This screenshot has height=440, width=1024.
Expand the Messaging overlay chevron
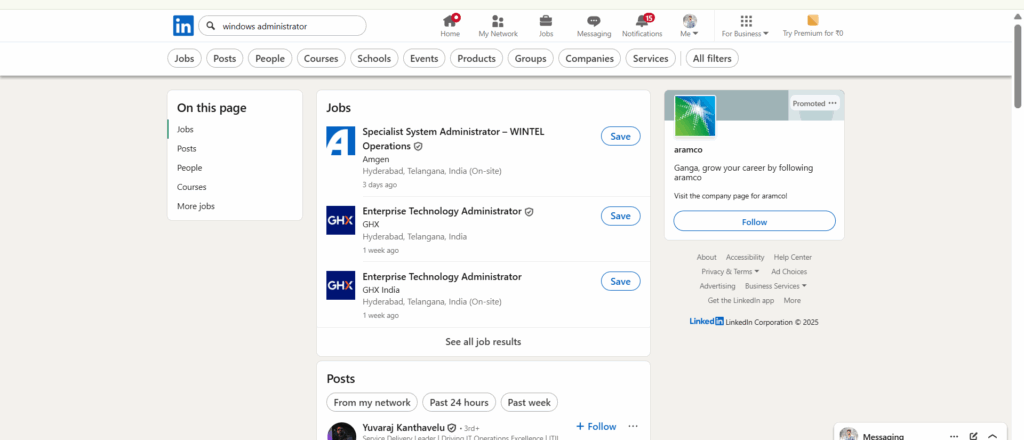pos(993,436)
